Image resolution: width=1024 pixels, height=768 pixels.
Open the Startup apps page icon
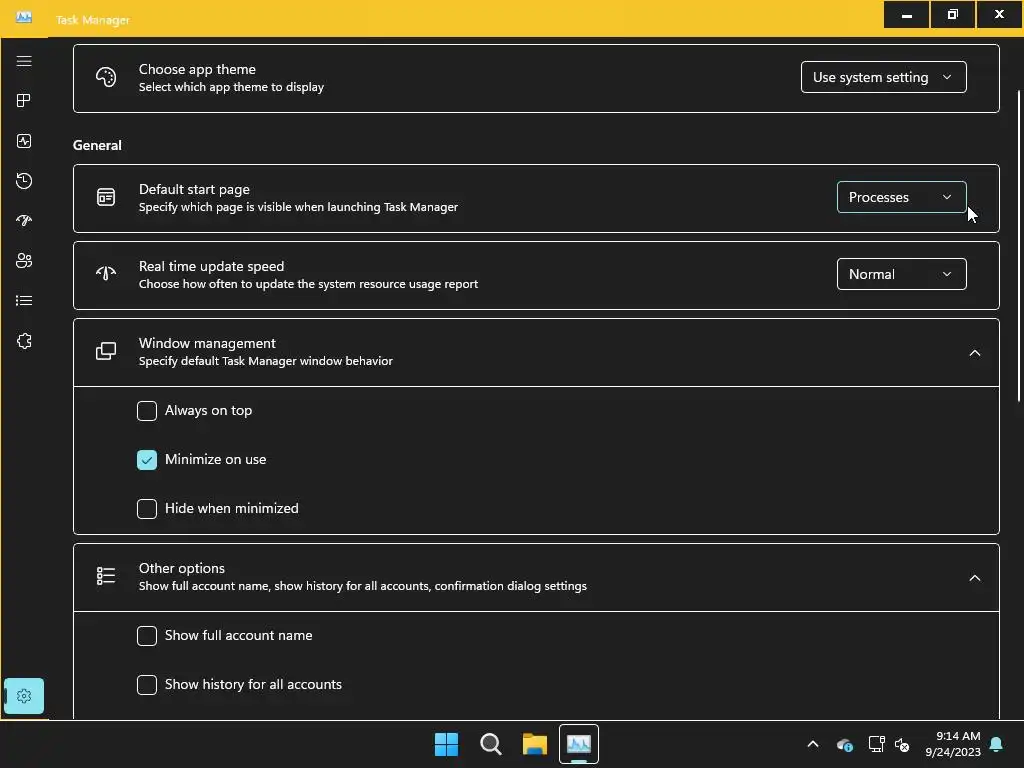click(24, 221)
